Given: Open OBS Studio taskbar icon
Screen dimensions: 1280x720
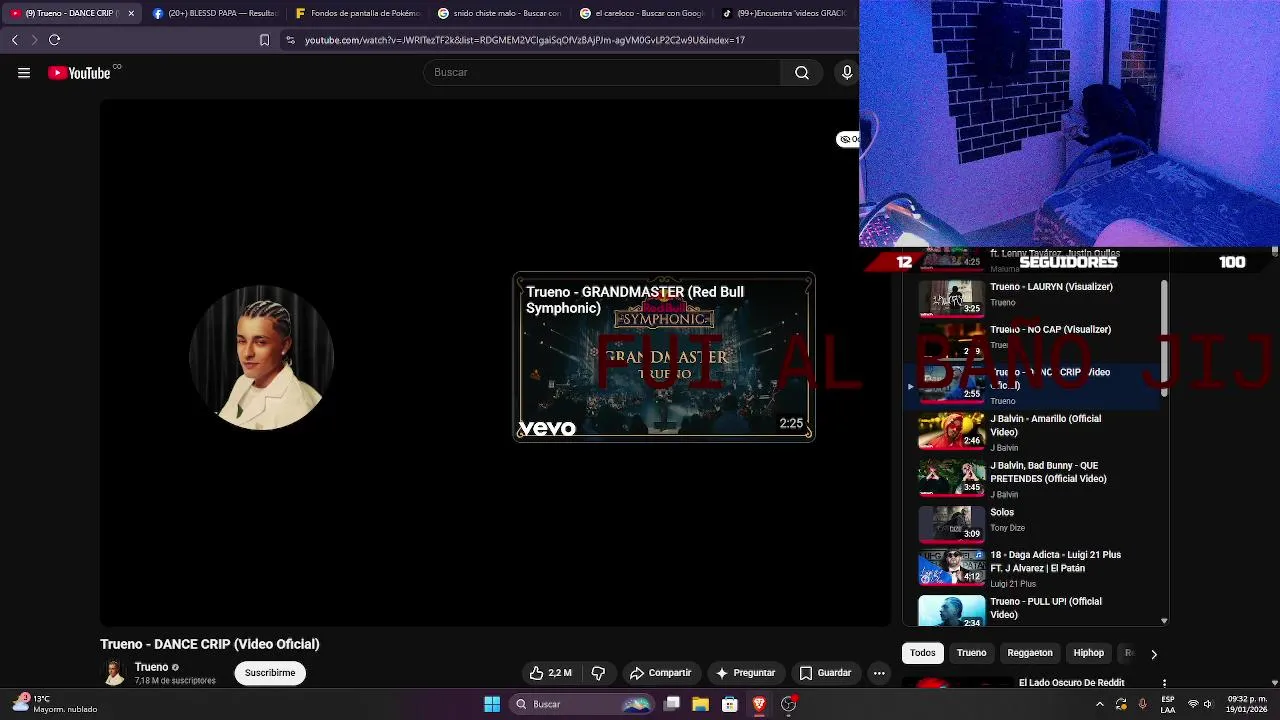Looking at the screenshot, I should click(789, 704).
